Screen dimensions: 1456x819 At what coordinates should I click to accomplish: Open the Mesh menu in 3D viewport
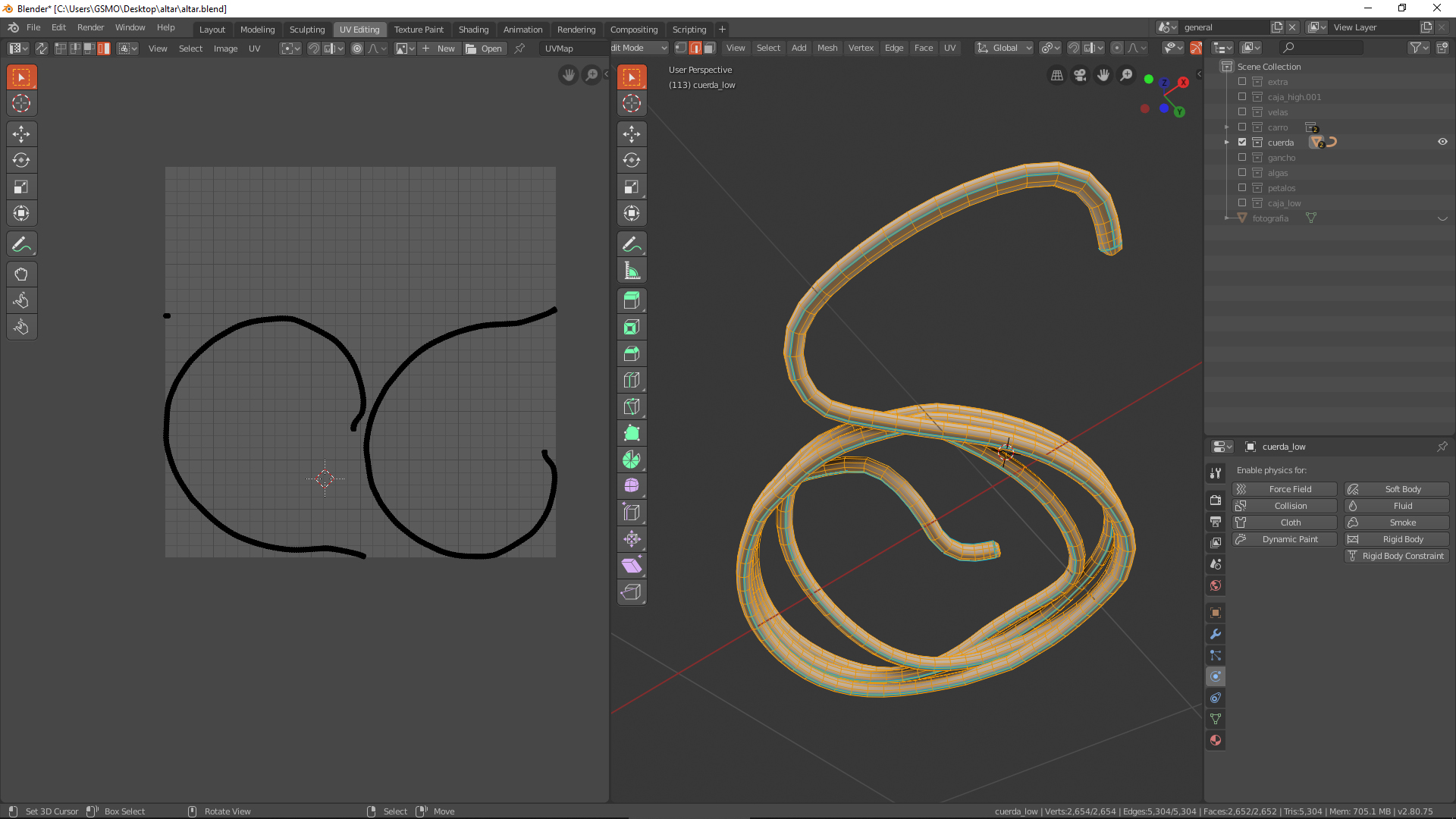pos(827,48)
